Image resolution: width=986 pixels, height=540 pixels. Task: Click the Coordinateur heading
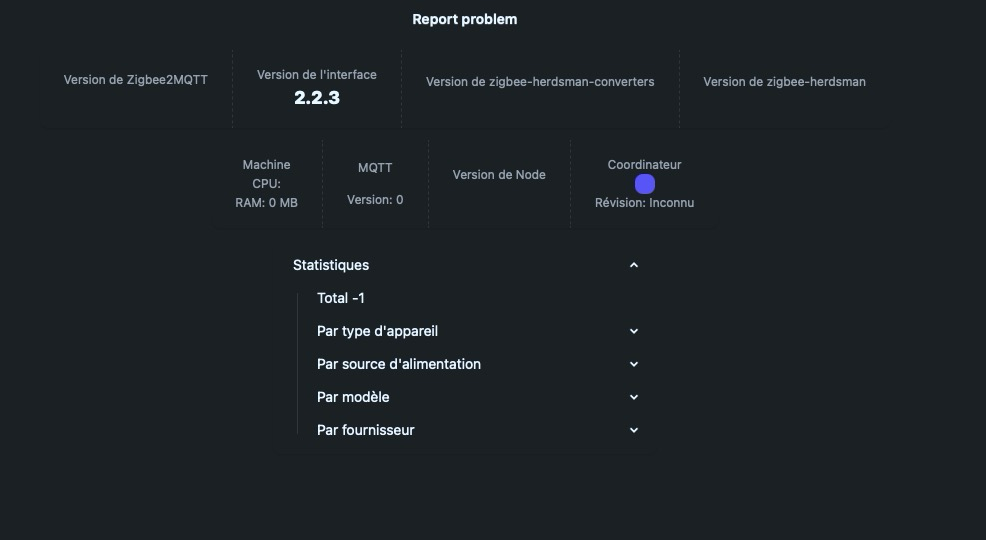[x=644, y=165]
